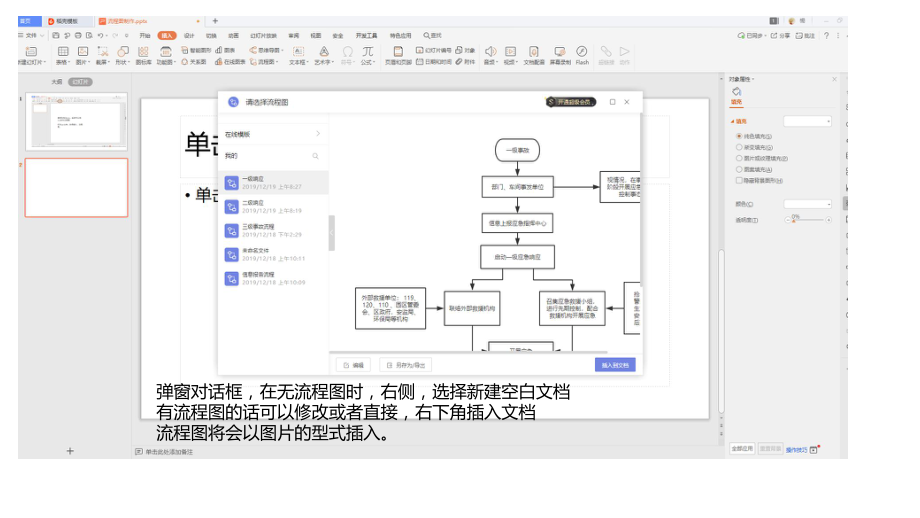Click the save icon in quick toolbar
920x518 pixels.
point(56,36)
